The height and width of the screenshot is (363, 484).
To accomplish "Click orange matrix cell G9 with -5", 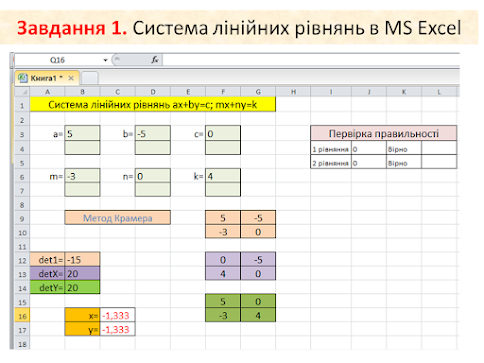I will click(258, 218).
